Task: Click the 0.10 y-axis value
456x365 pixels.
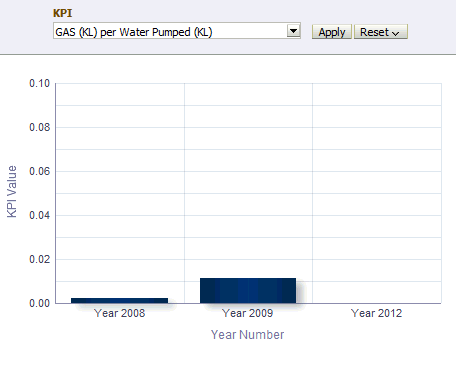Action: click(x=39, y=83)
